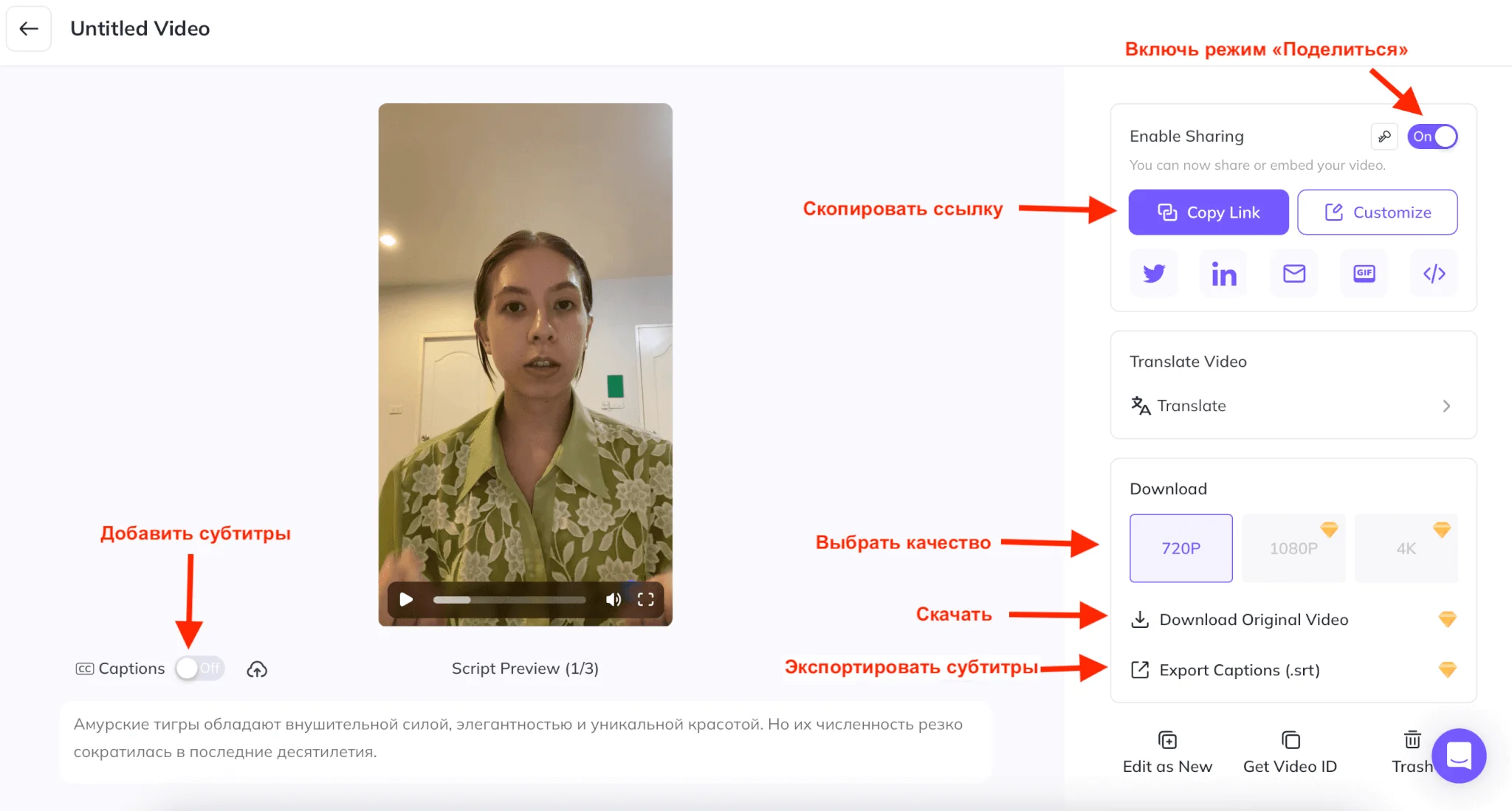Turn on the Captions switch
Screen dimensions: 1512x811
click(x=200, y=669)
